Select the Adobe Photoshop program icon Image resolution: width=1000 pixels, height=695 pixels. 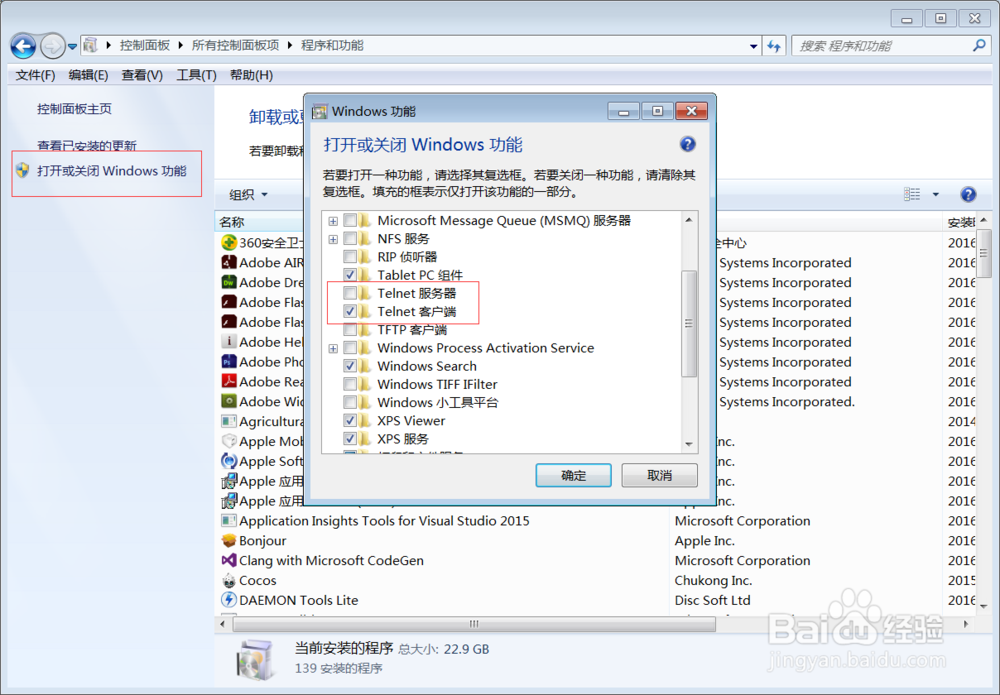[228, 362]
